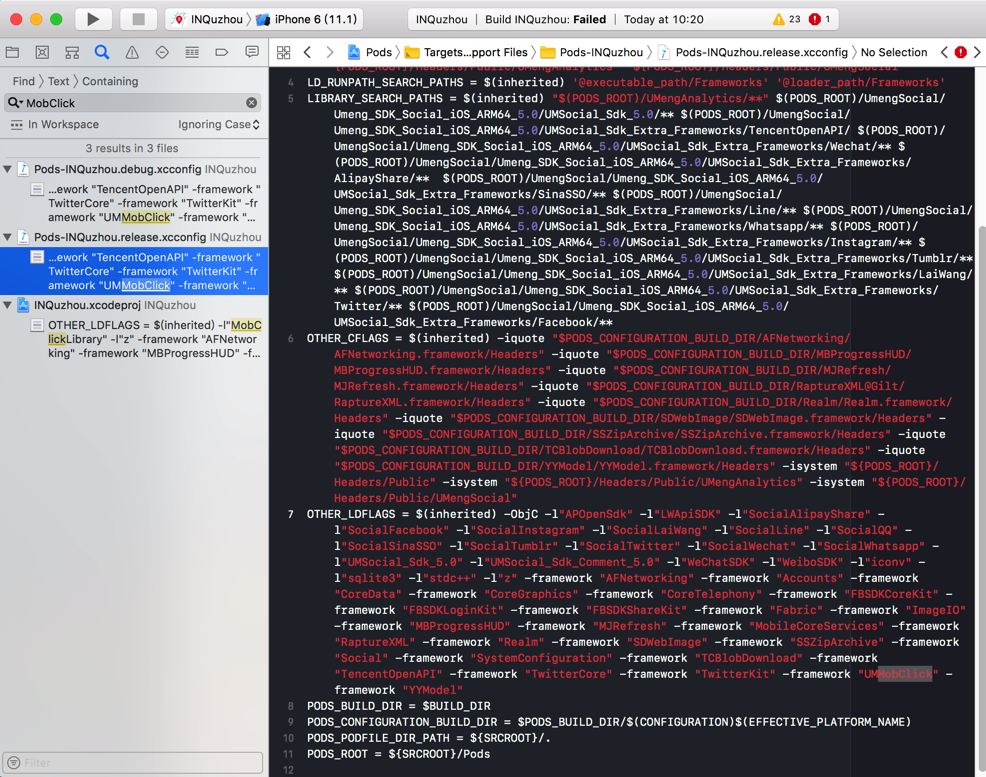This screenshot has height=777, width=986.
Task: Clear the MobClick search field
Action: click(x=252, y=102)
